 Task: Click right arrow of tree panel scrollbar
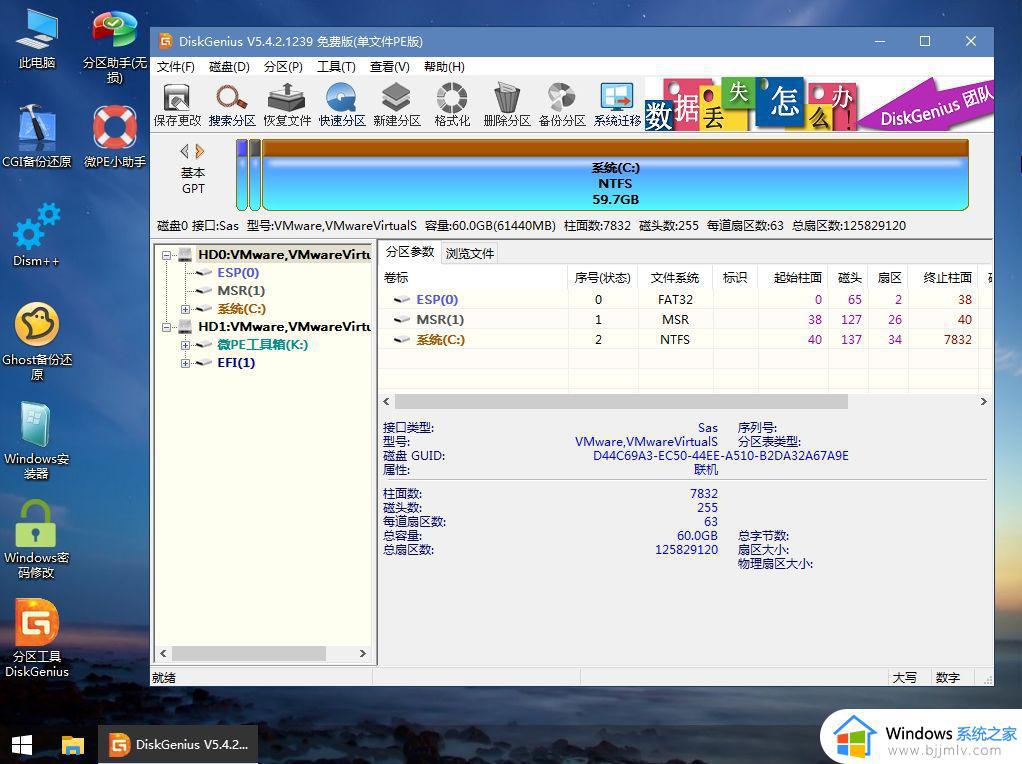click(363, 653)
